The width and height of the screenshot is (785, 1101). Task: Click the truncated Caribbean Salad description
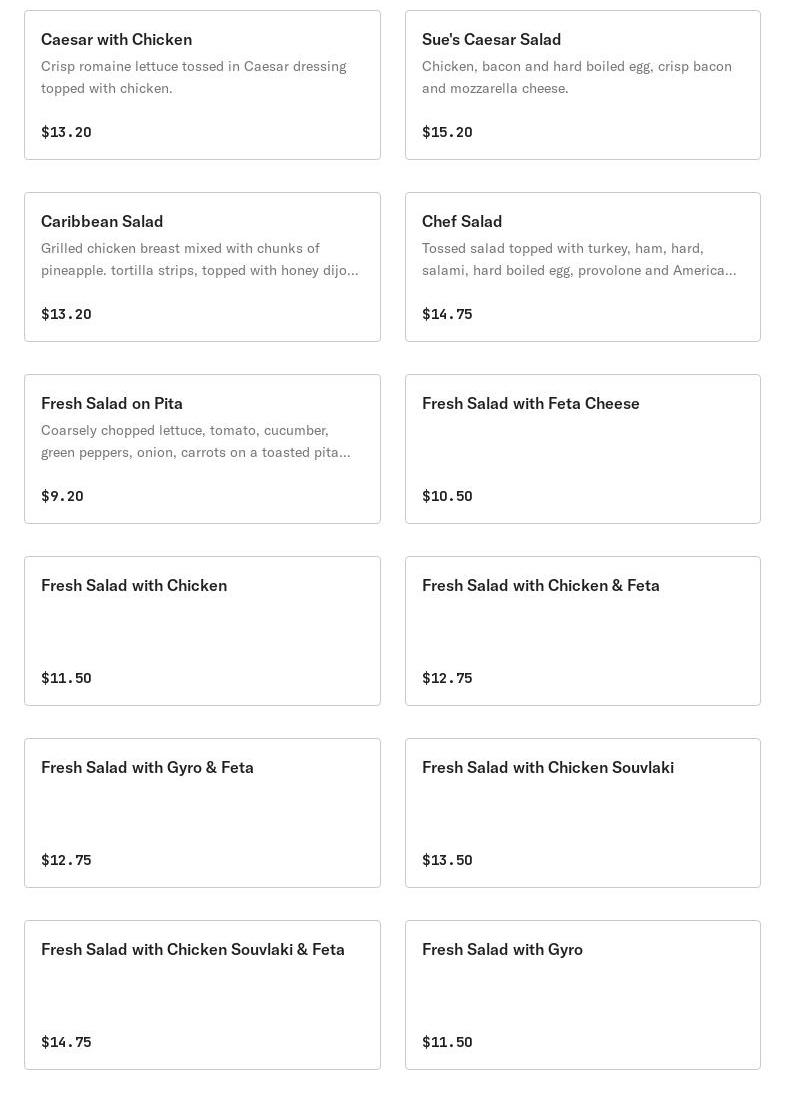(x=199, y=259)
